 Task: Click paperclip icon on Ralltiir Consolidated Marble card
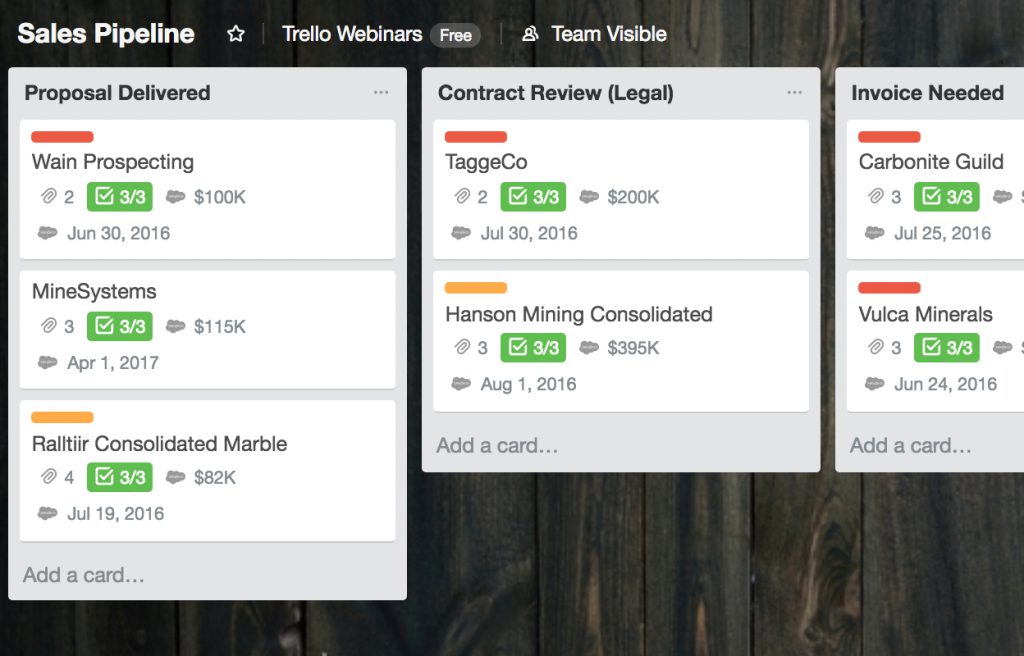pyautogui.click(x=49, y=477)
